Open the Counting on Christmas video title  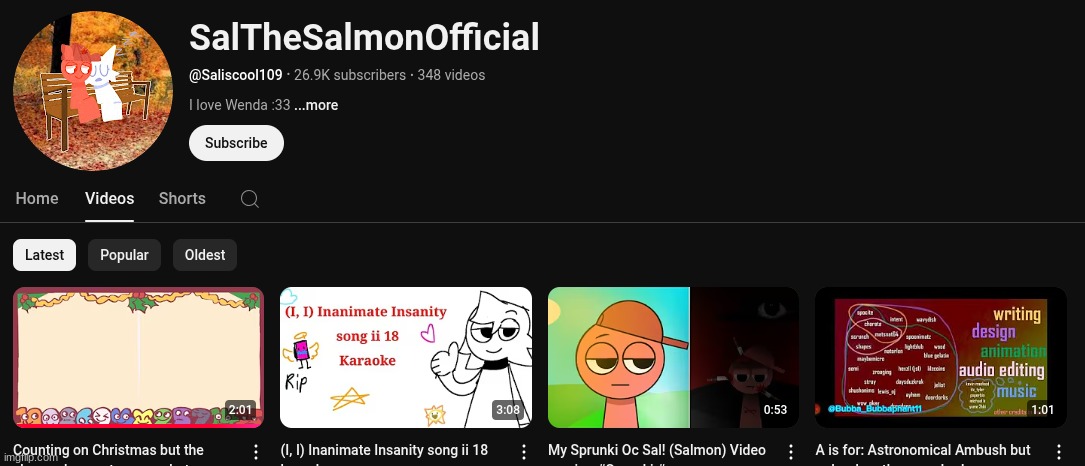click(109, 450)
